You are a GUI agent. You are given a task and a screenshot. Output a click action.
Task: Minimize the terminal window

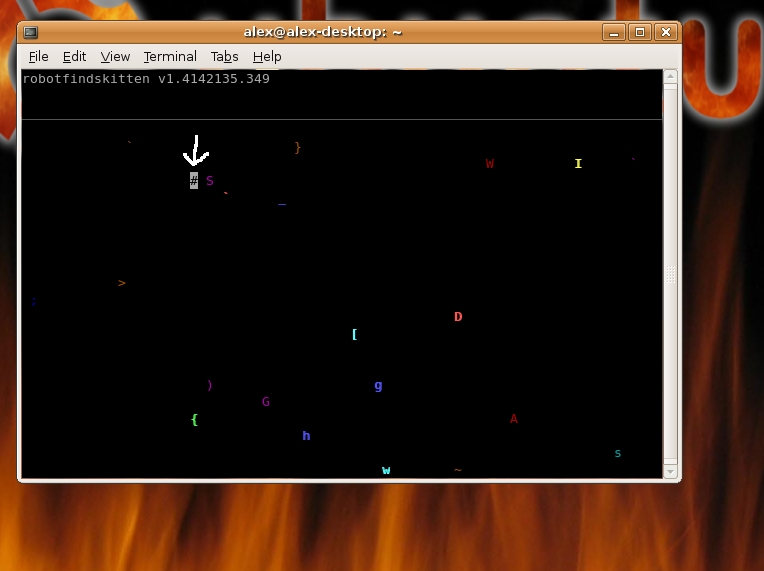tap(613, 33)
